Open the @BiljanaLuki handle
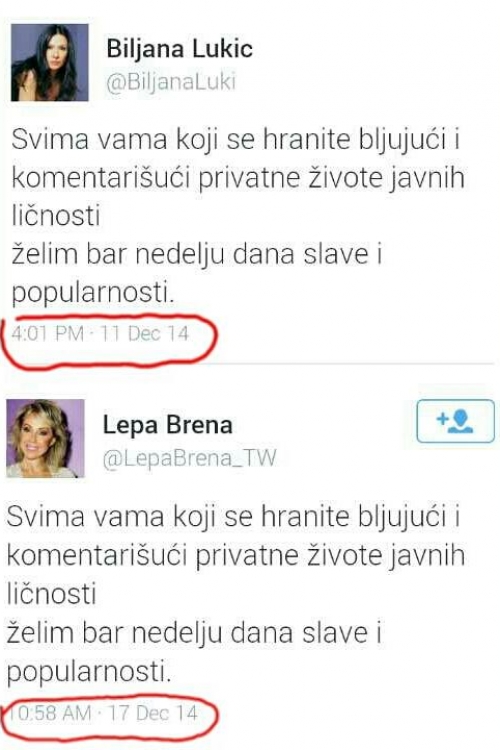The width and height of the screenshot is (500, 750). point(171,82)
